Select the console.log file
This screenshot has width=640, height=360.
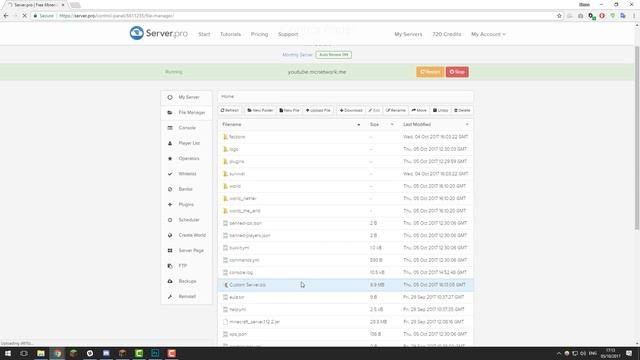click(241, 273)
